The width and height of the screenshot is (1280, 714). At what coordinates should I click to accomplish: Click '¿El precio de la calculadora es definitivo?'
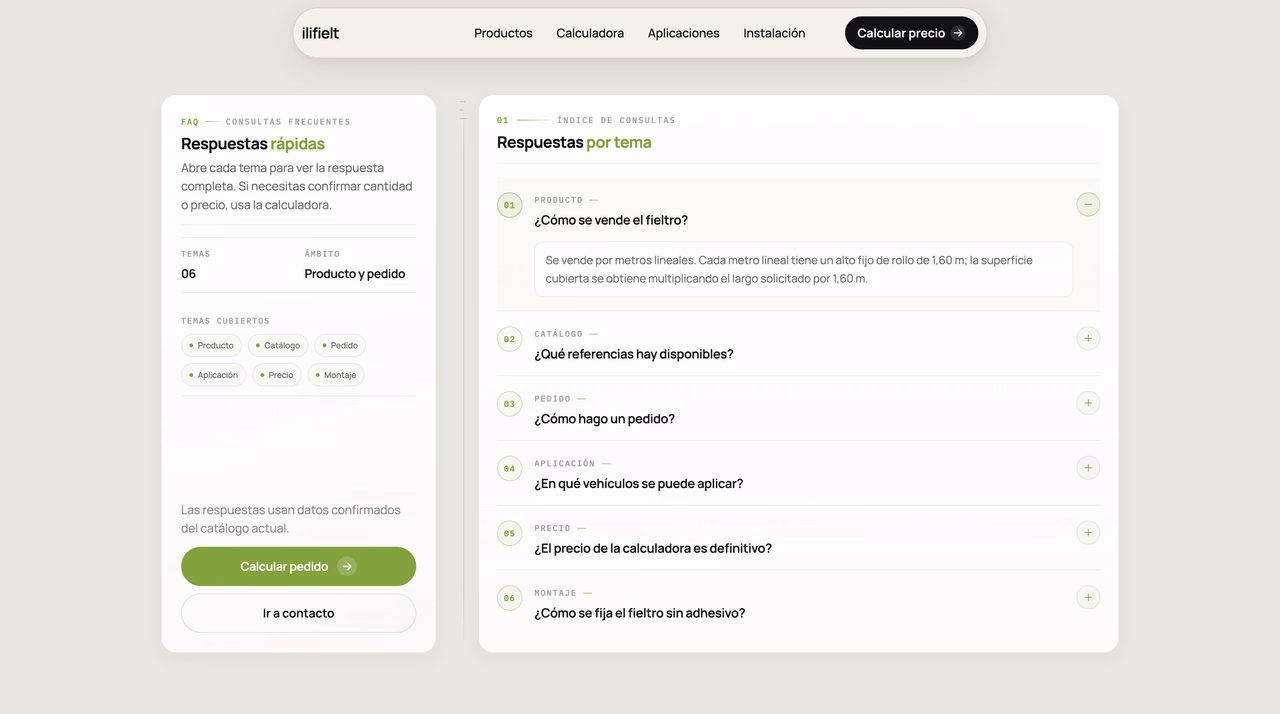(653, 549)
